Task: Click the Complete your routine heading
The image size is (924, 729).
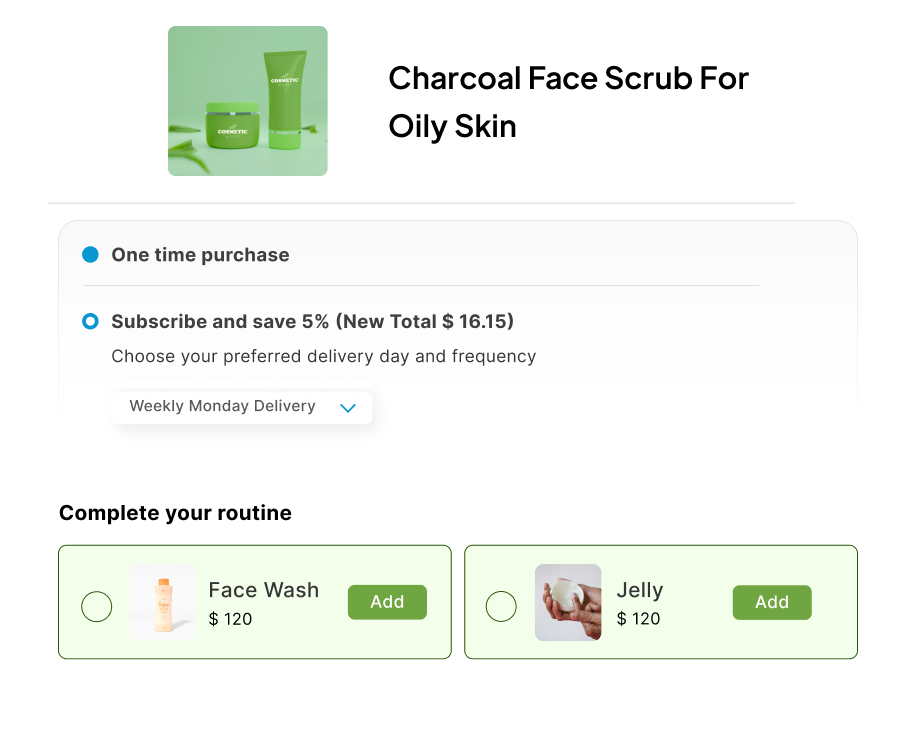Action: click(175, 513)
